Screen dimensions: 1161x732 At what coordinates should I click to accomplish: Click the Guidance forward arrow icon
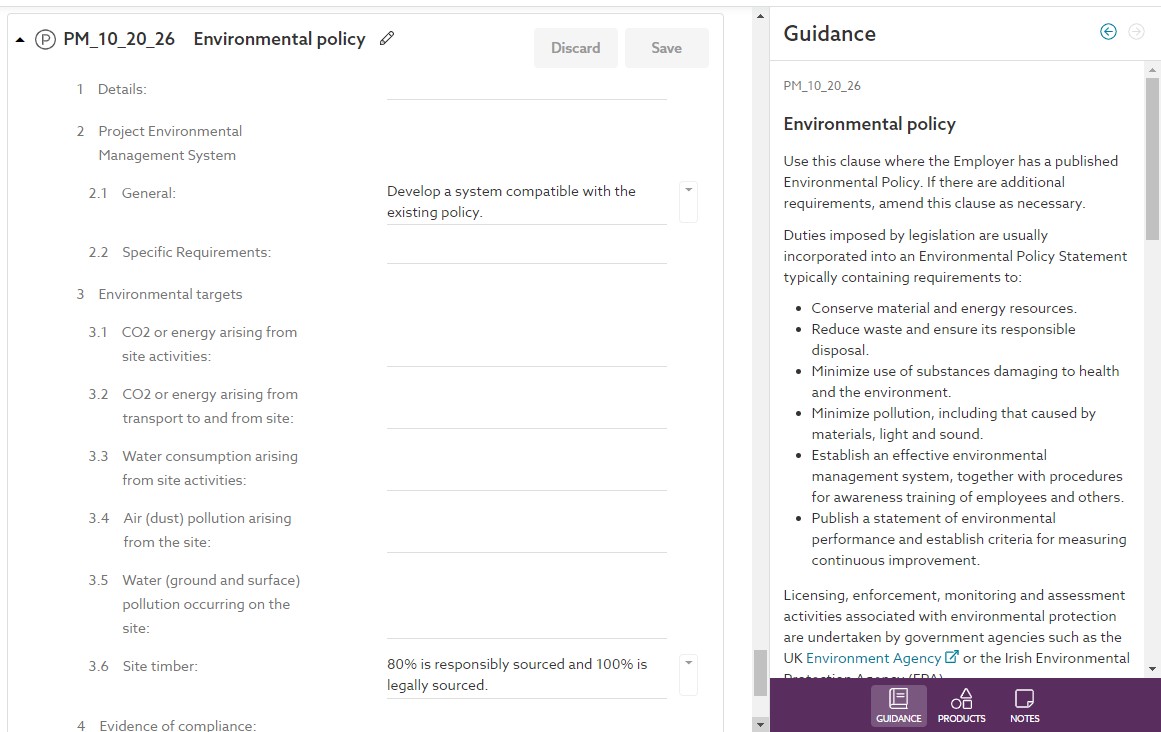click(x=1136, y=32)
